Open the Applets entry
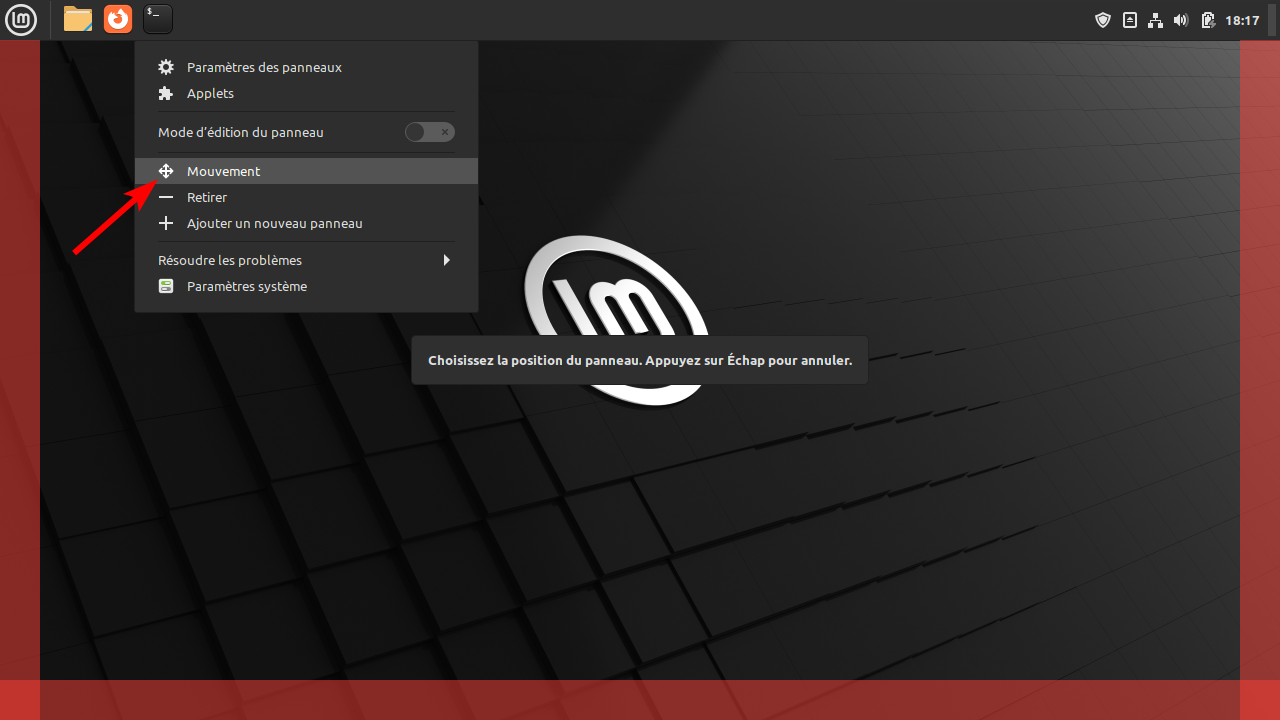 [306, 93]
